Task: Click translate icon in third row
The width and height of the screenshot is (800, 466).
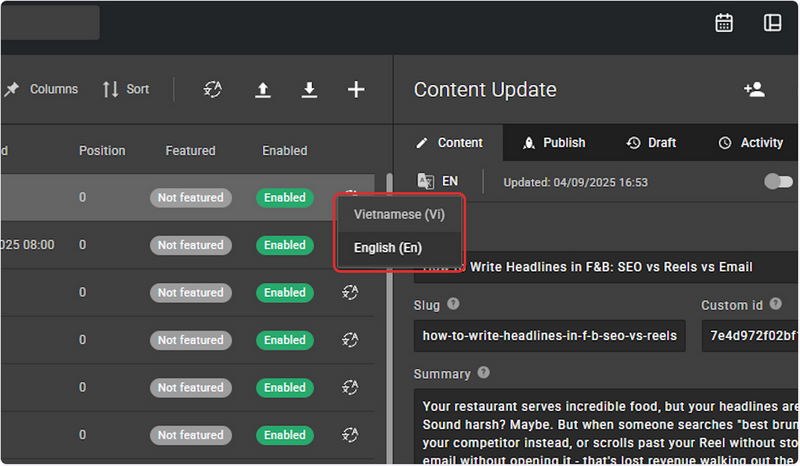Action: click(x=350, y=292)
